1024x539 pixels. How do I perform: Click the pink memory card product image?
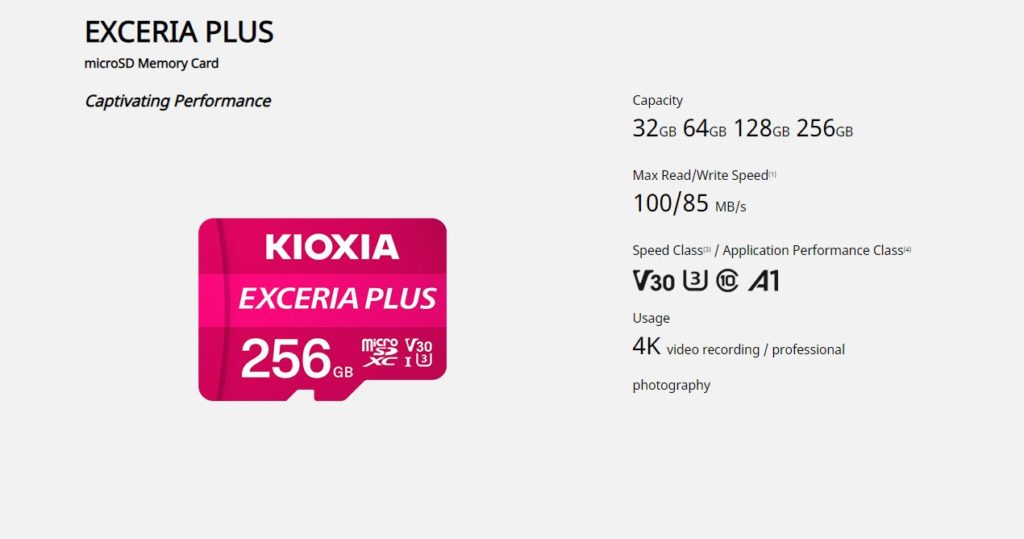[322, 309]
